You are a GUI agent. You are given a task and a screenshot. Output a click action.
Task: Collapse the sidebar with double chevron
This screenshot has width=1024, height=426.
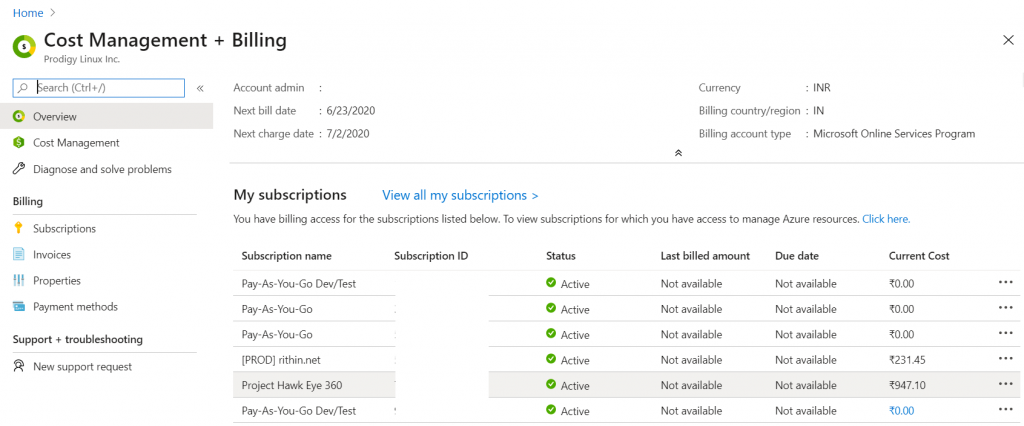200,88
